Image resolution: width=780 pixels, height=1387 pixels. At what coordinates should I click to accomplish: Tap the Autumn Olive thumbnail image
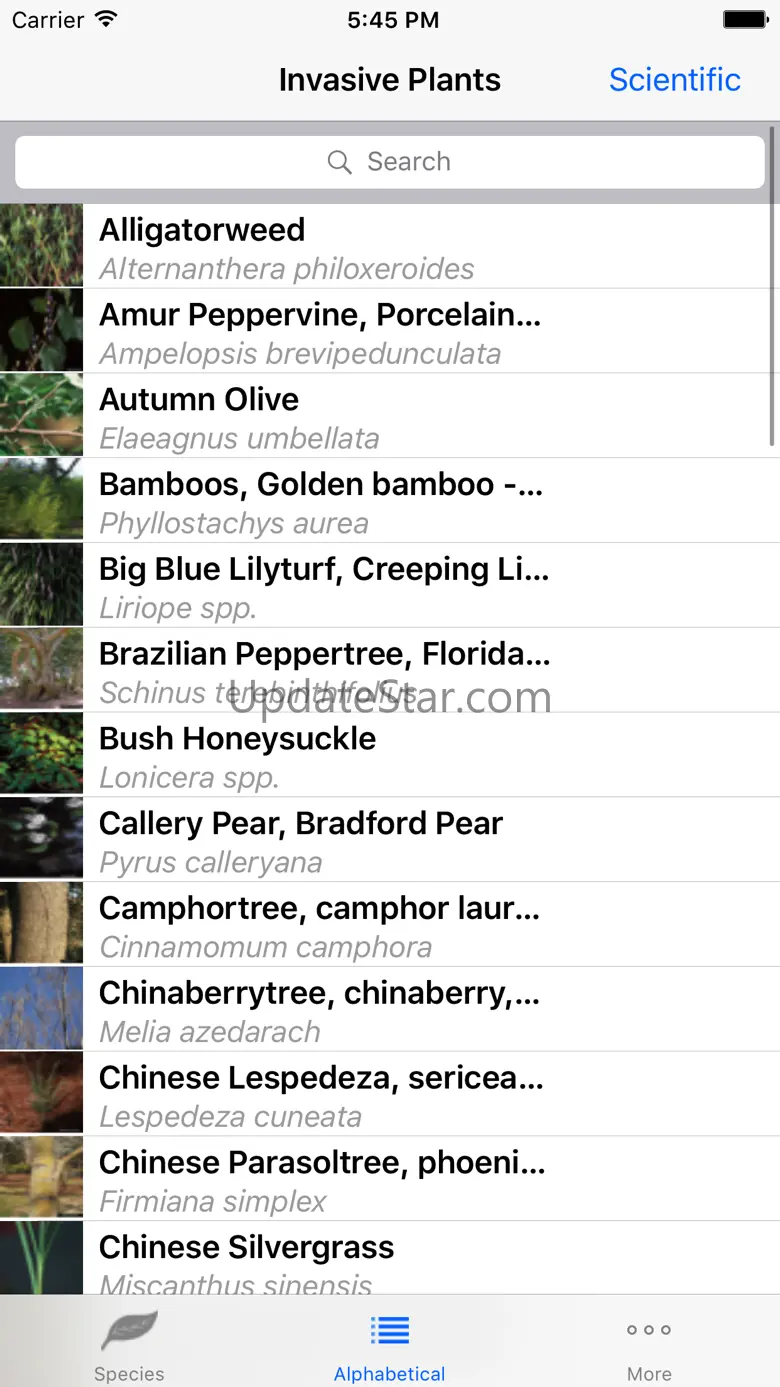[x=41, y=416]
